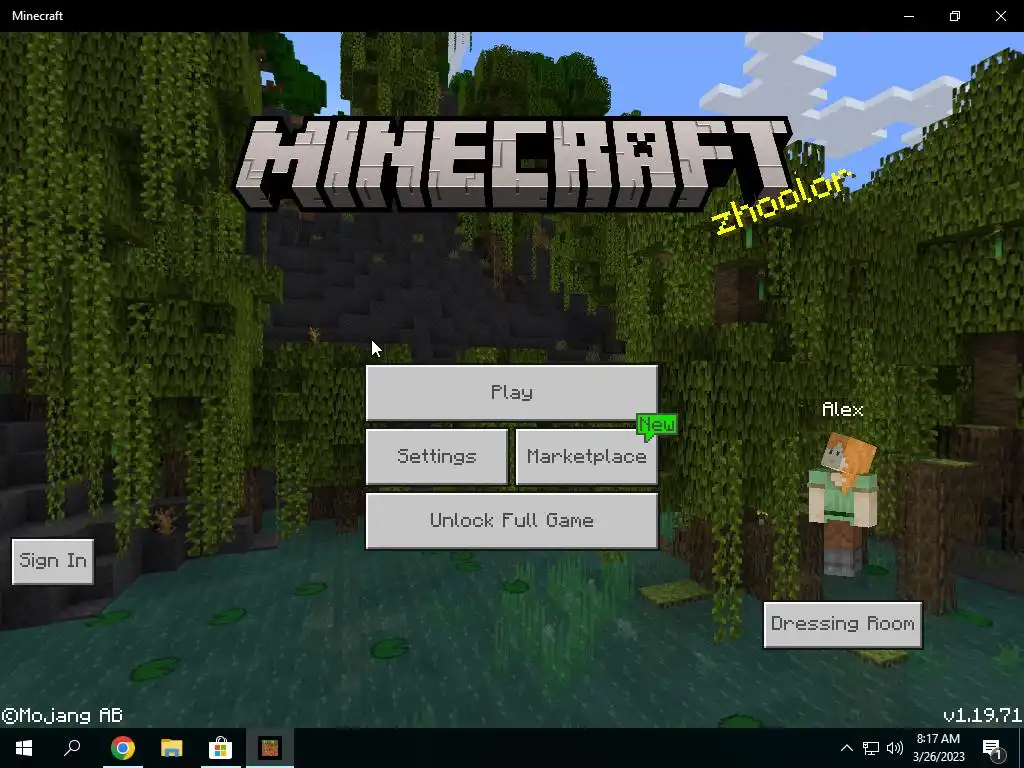Launch Google Chrome from the taskbar
The height and width of the screenshot is (768, 1024).
122,748
